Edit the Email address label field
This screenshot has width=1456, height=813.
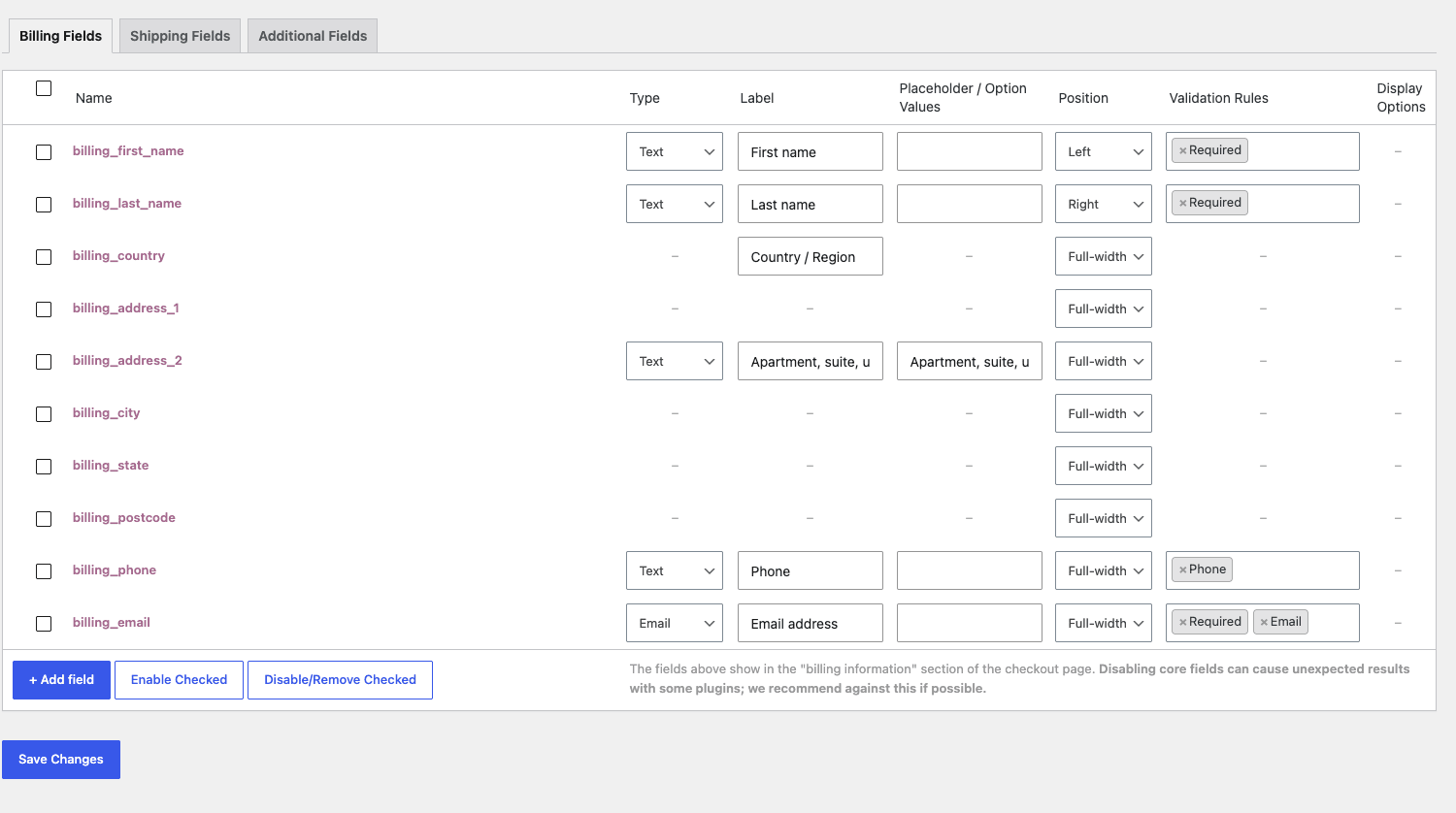(811, 623)
